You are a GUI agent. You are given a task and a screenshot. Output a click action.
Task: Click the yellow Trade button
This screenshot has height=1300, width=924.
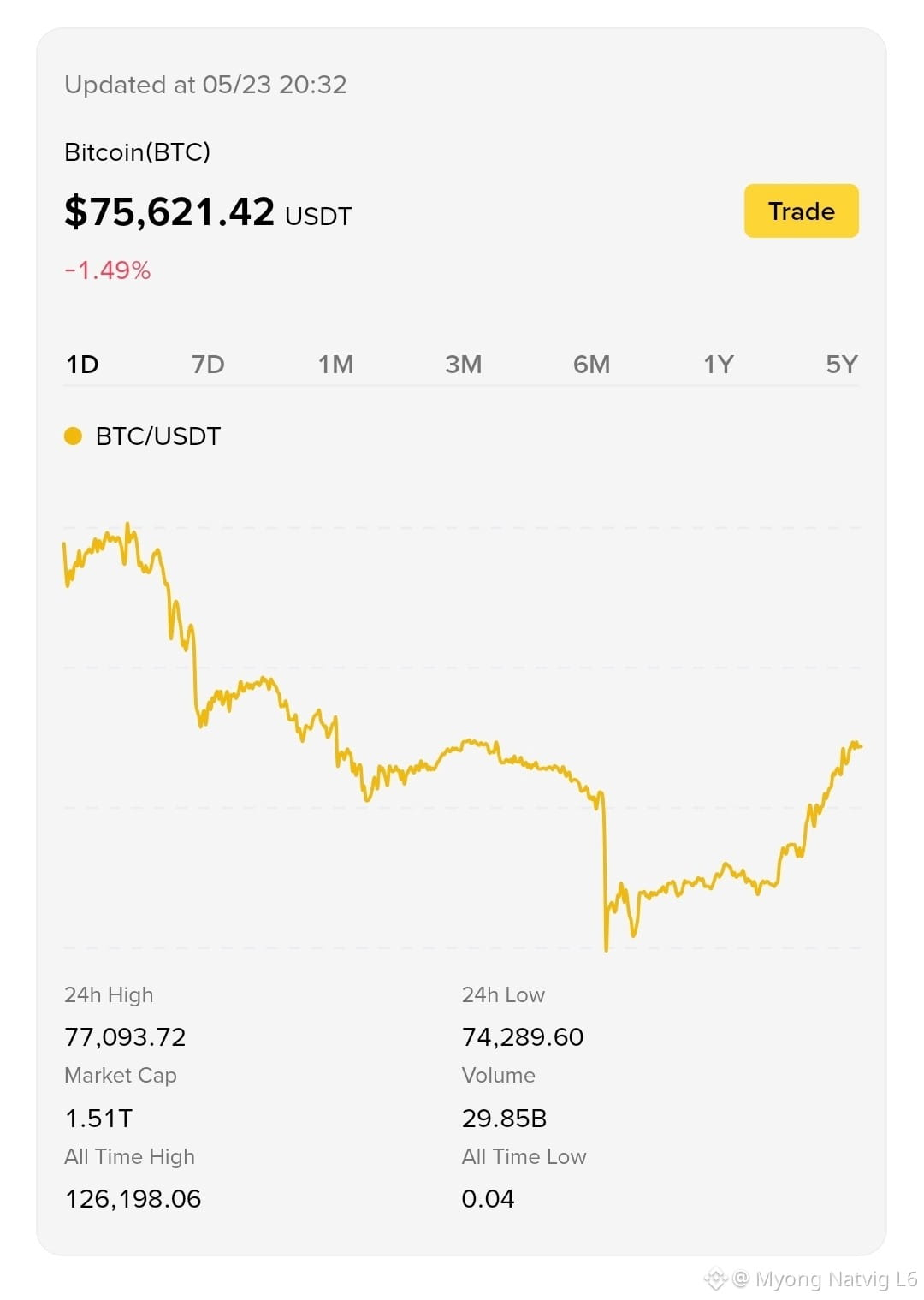click(801, 211)
